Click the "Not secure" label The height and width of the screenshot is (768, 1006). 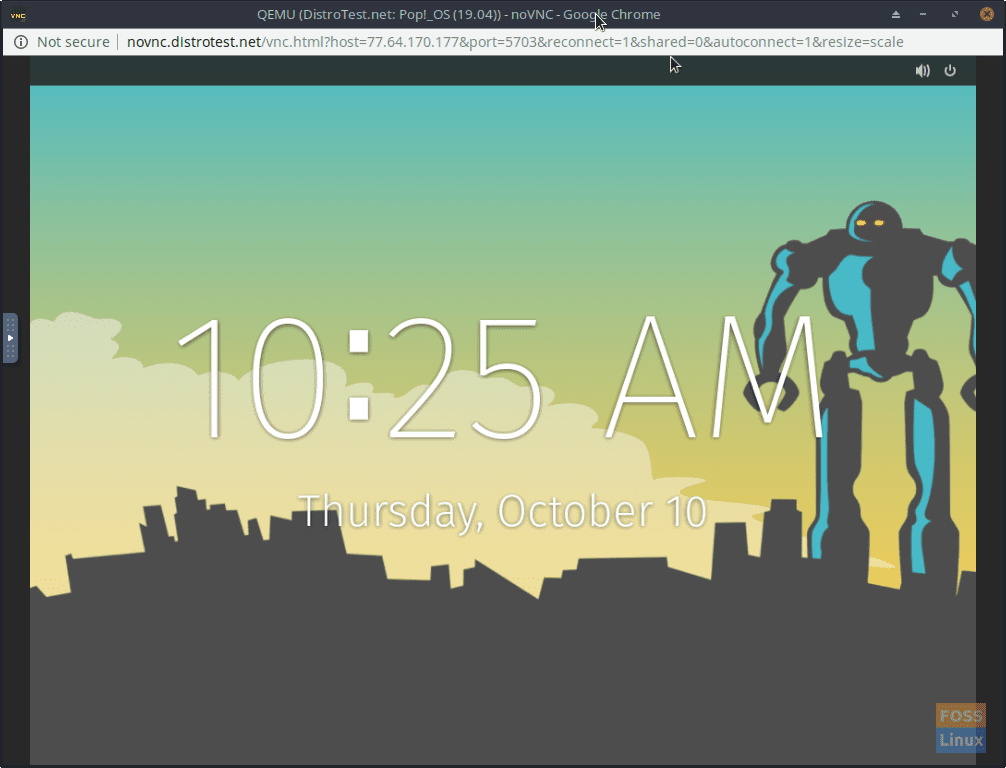click(x=73, y=42)
